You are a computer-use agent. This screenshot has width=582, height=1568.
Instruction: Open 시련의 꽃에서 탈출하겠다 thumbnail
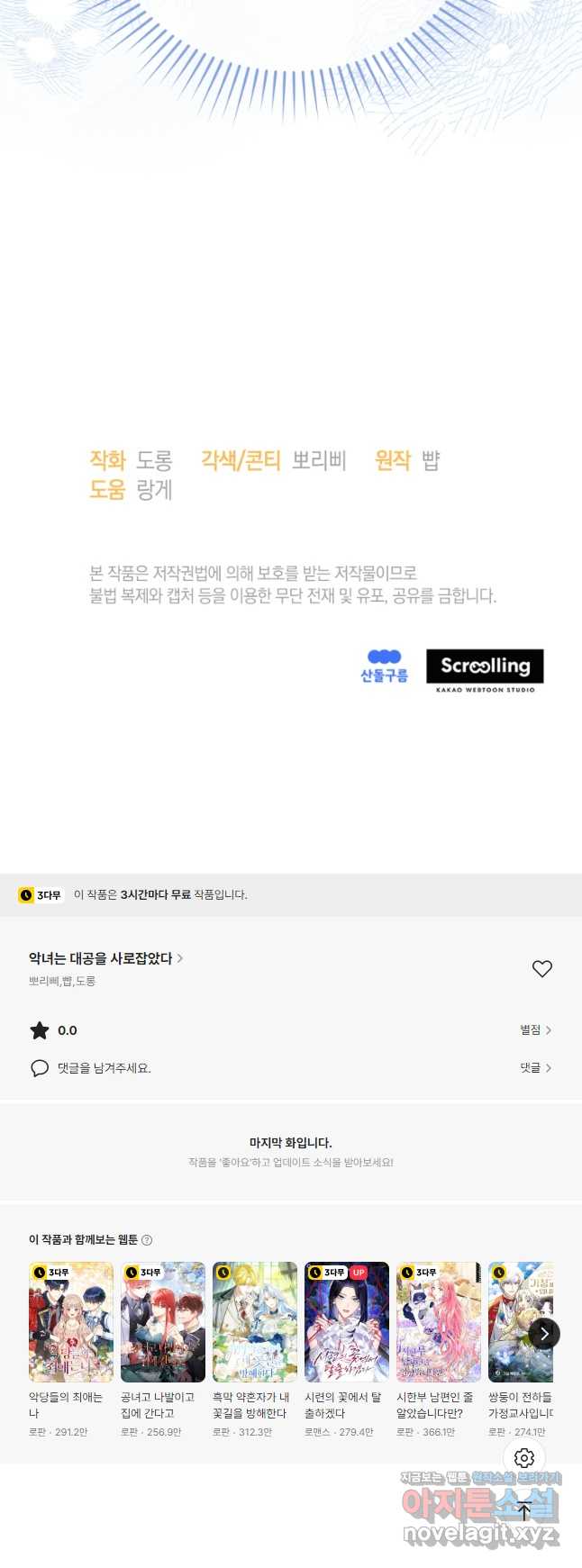(347, 1322)
